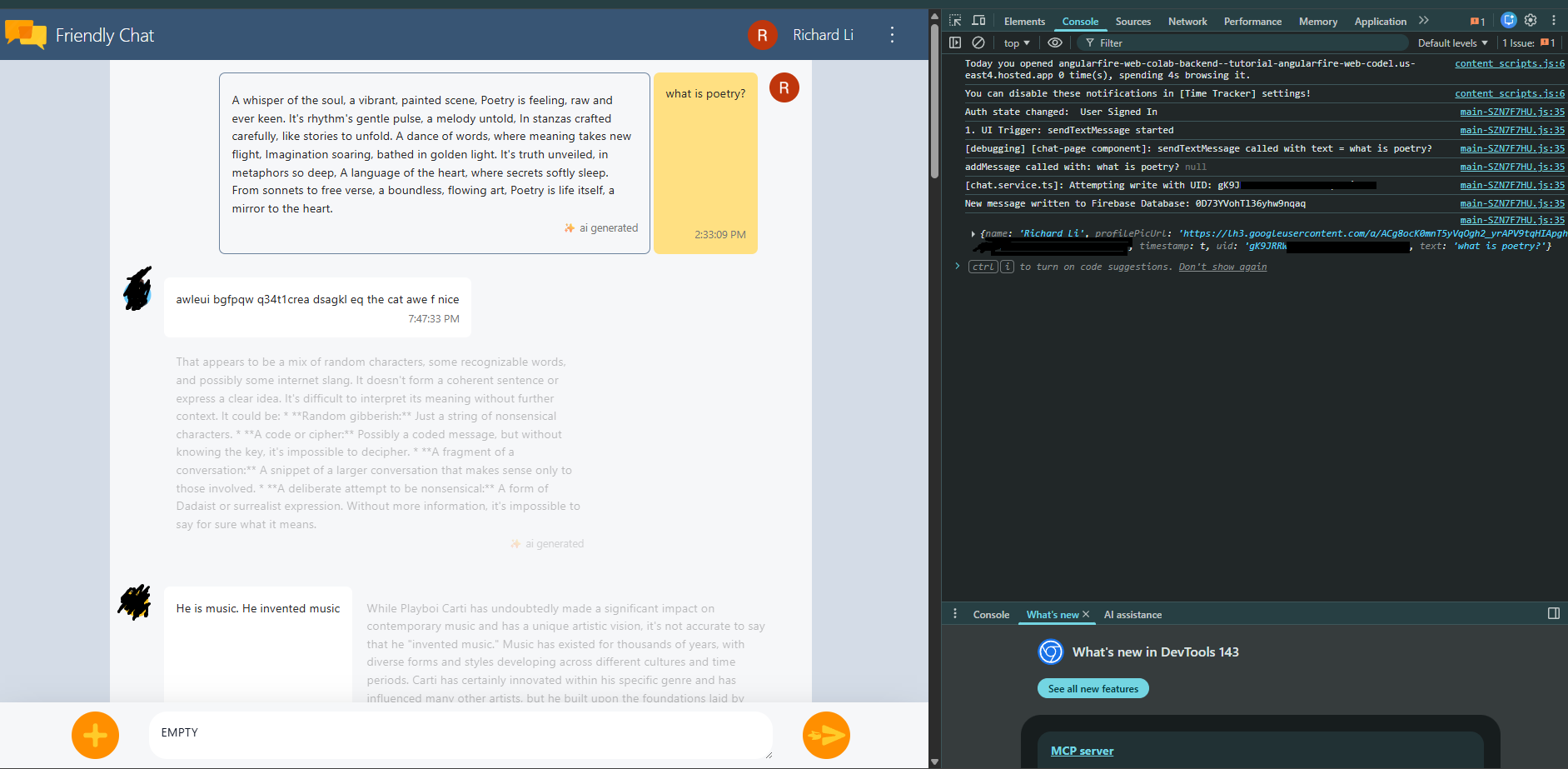Click the red R avatar beside 'what is poetry?'
This screenshot has width=1568, height=769.
point(784,87)
